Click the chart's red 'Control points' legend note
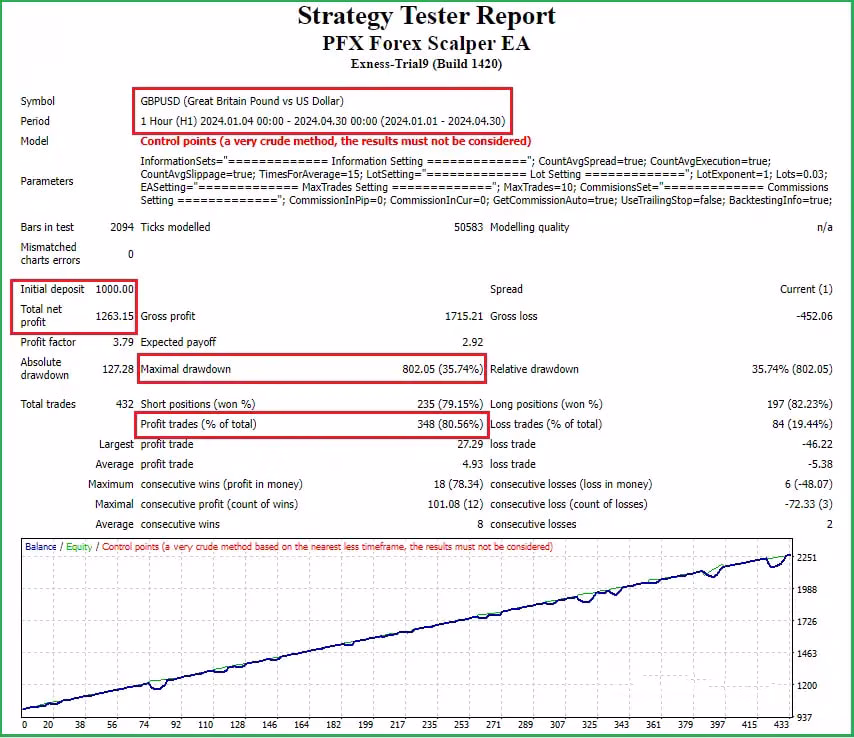 click(x=327, y=546)
